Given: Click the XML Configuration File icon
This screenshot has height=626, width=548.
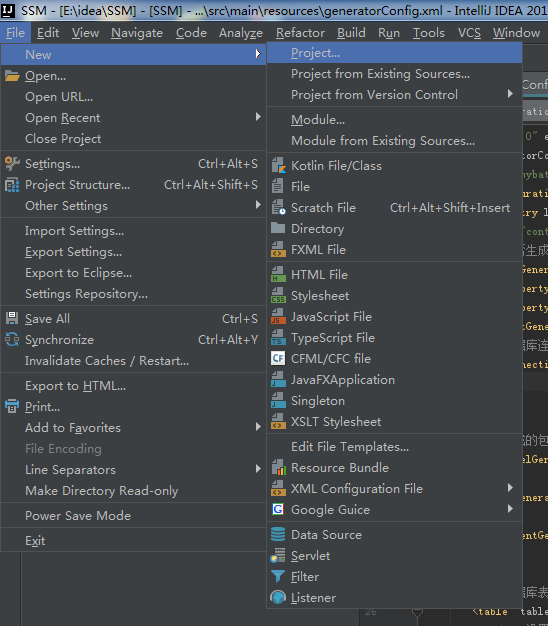Looking at the screenshot, I should click(278, 488).
